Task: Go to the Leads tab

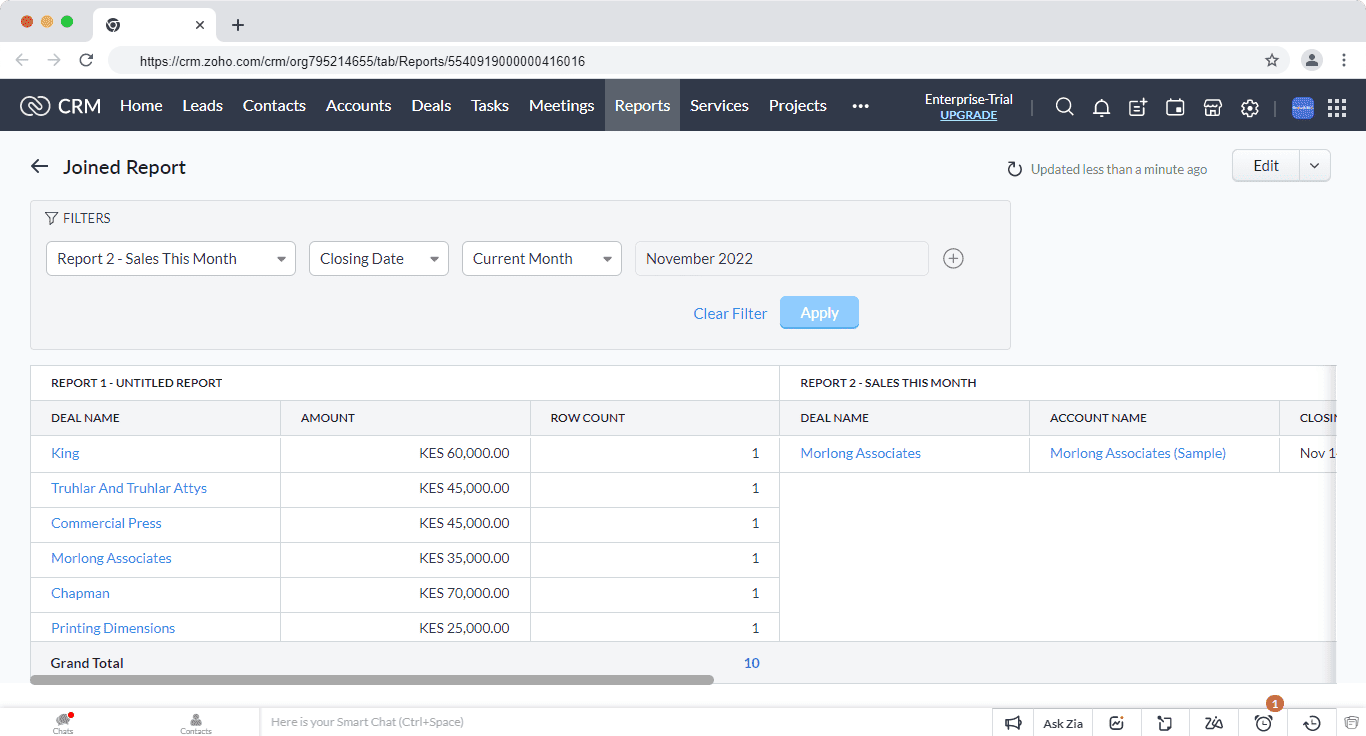Action: [x=203, y=106]
